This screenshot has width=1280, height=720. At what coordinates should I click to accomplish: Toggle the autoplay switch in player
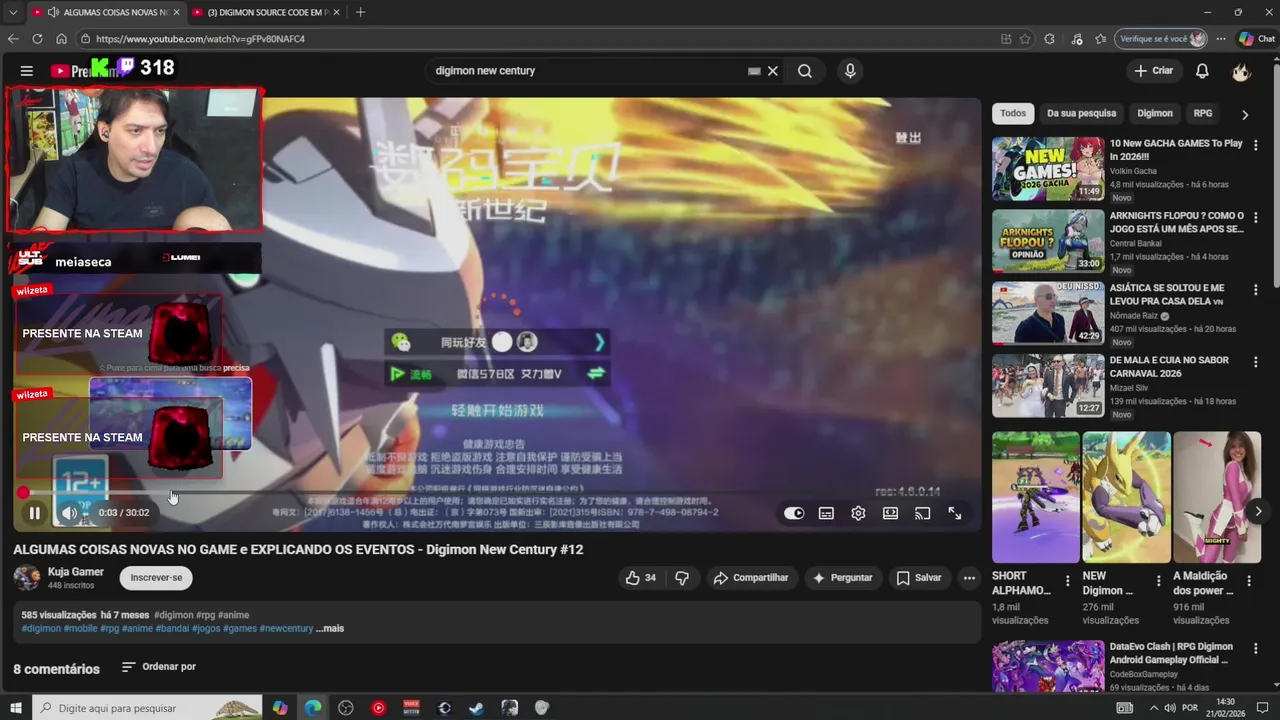point(794,513)
